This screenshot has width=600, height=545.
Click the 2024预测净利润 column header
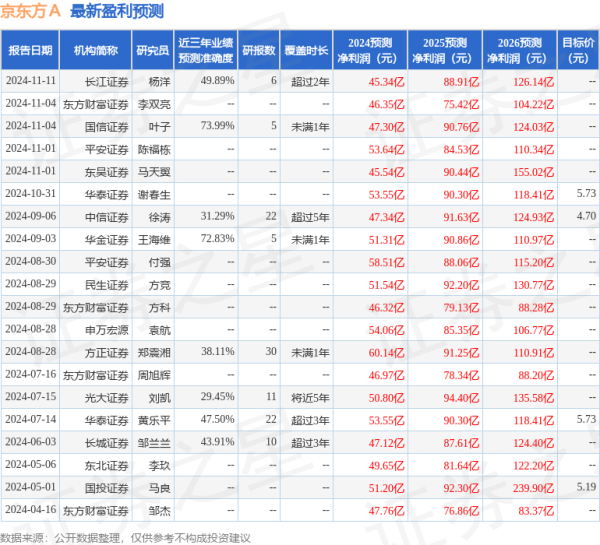(x=371, y=50)
